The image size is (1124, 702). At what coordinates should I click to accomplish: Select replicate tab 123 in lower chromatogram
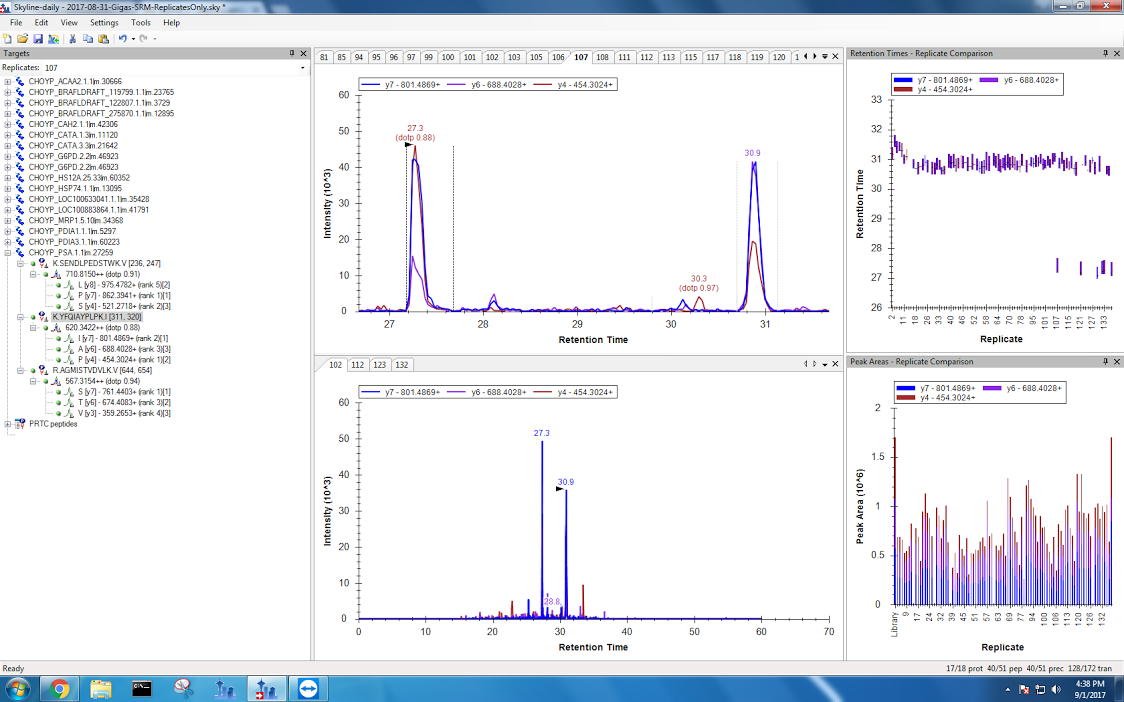pos(379,365)
